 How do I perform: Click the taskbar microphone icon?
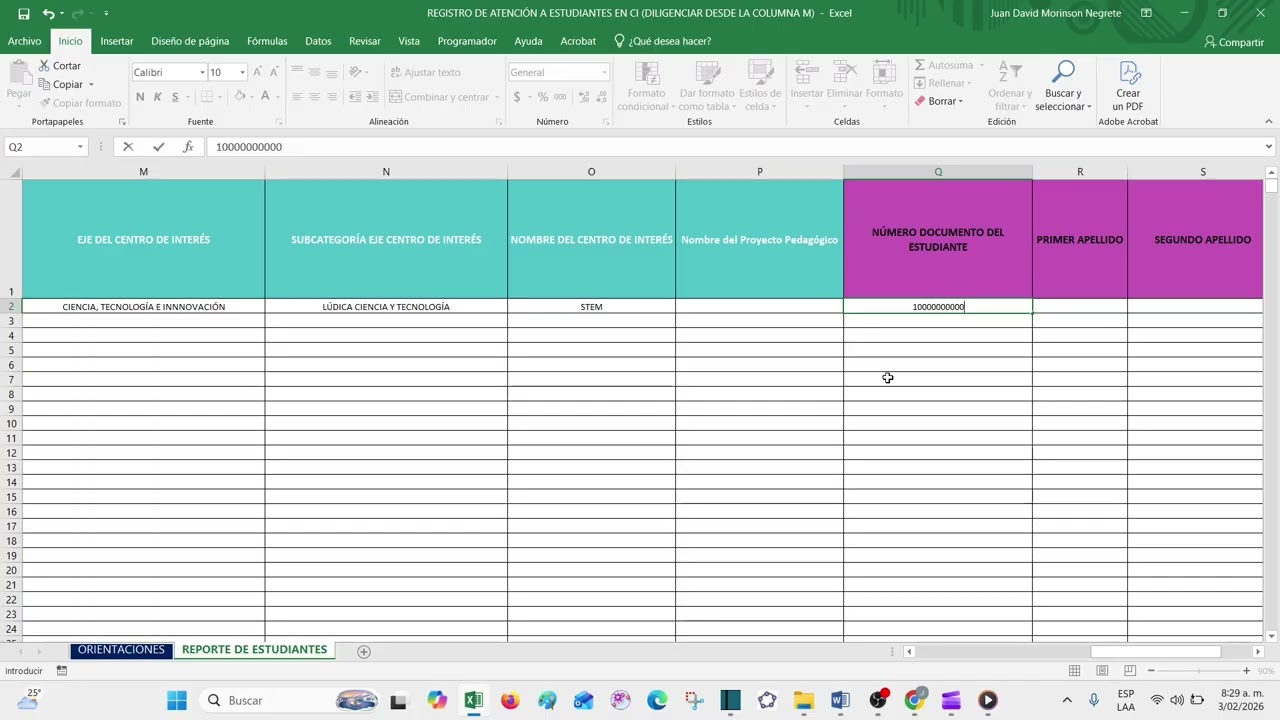click(1094, 700)
